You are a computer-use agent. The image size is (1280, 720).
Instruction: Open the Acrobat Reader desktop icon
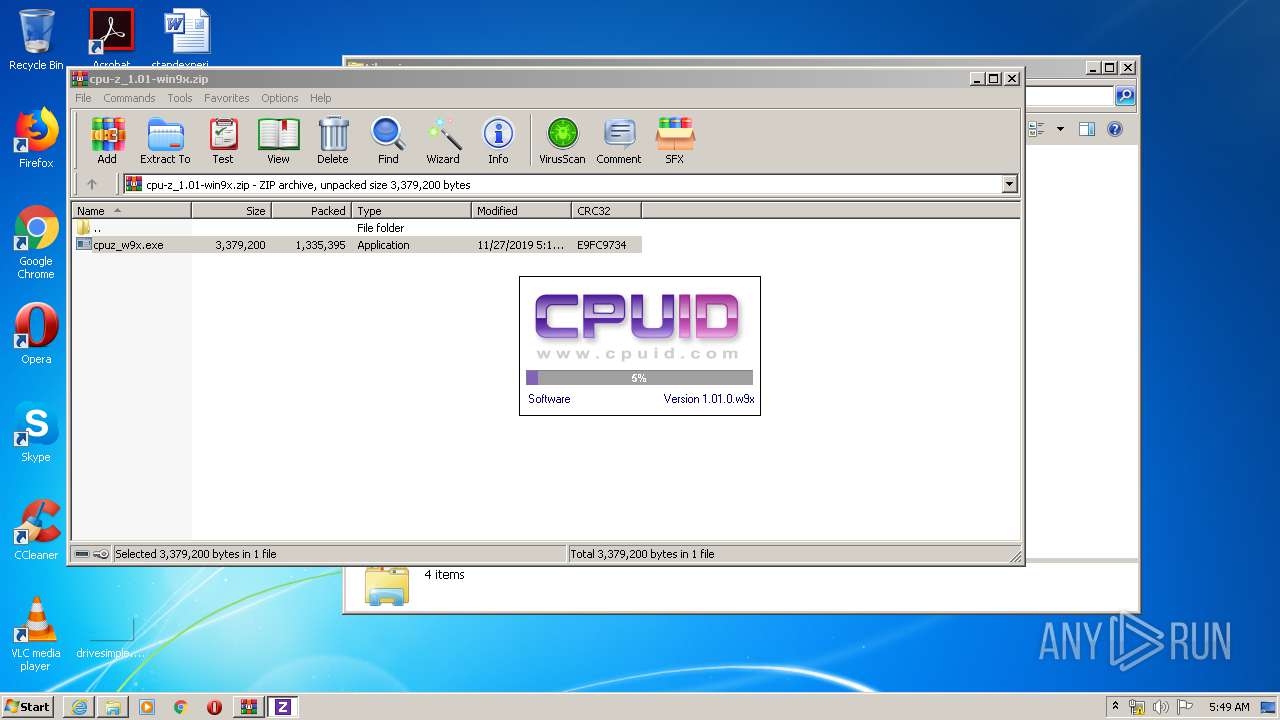[x=111, y=40]
